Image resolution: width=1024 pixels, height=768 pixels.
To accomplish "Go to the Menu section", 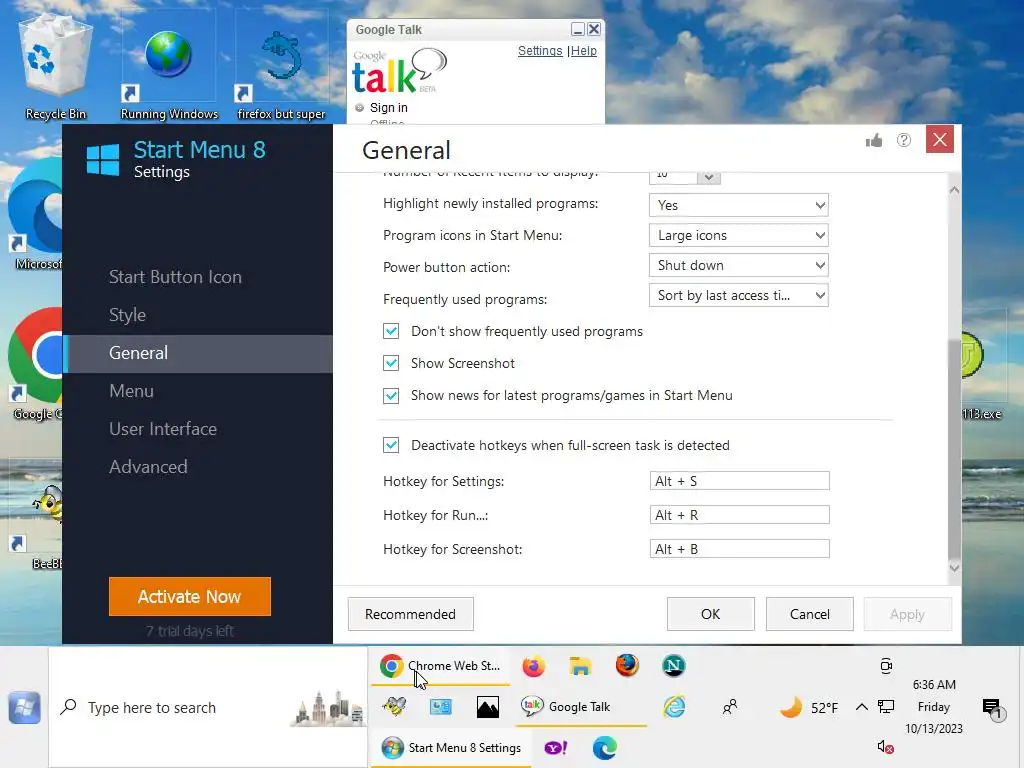I will tap(131, 391).
